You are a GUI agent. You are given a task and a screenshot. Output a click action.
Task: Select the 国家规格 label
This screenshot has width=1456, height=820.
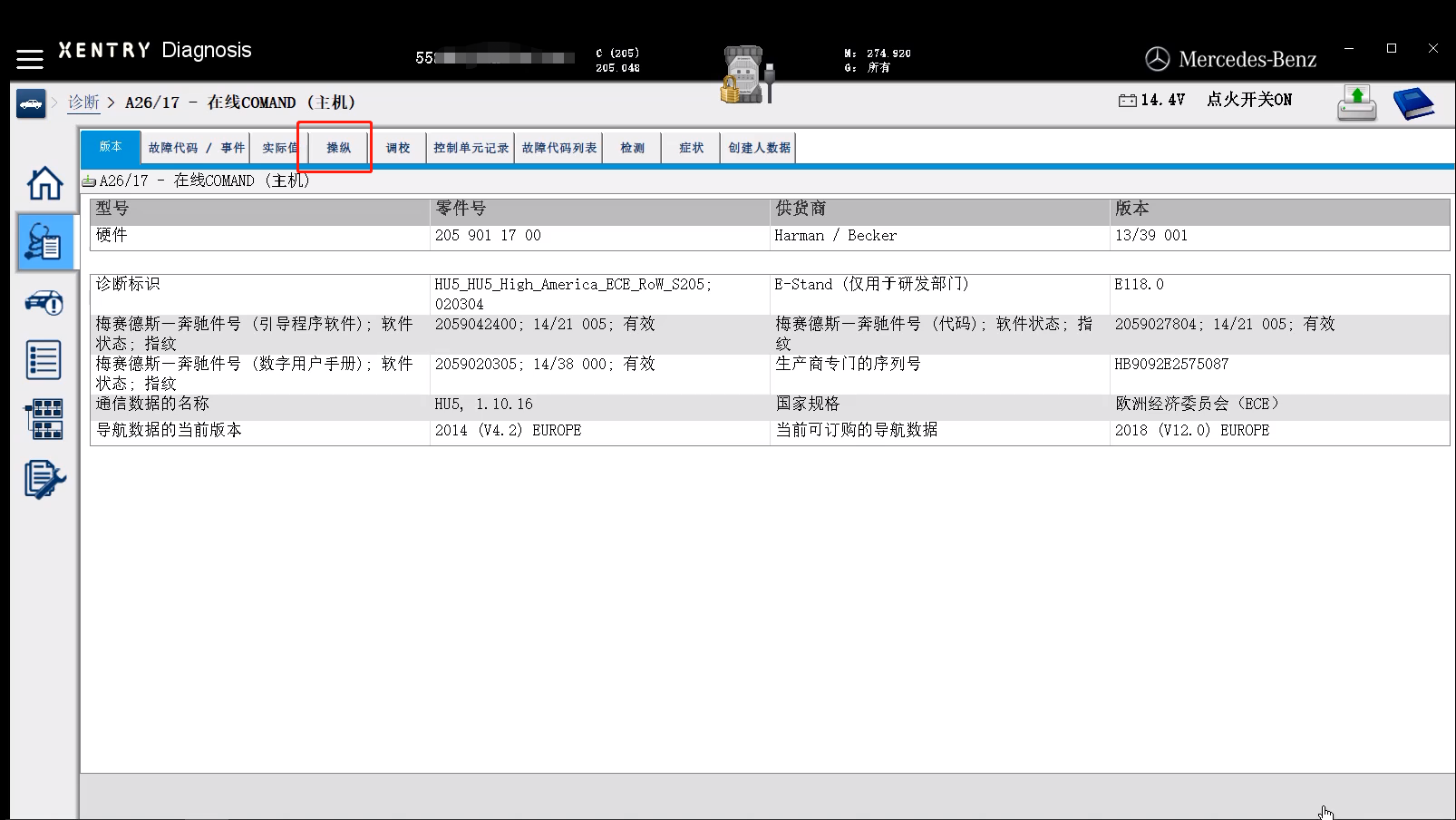coord(808,405)
